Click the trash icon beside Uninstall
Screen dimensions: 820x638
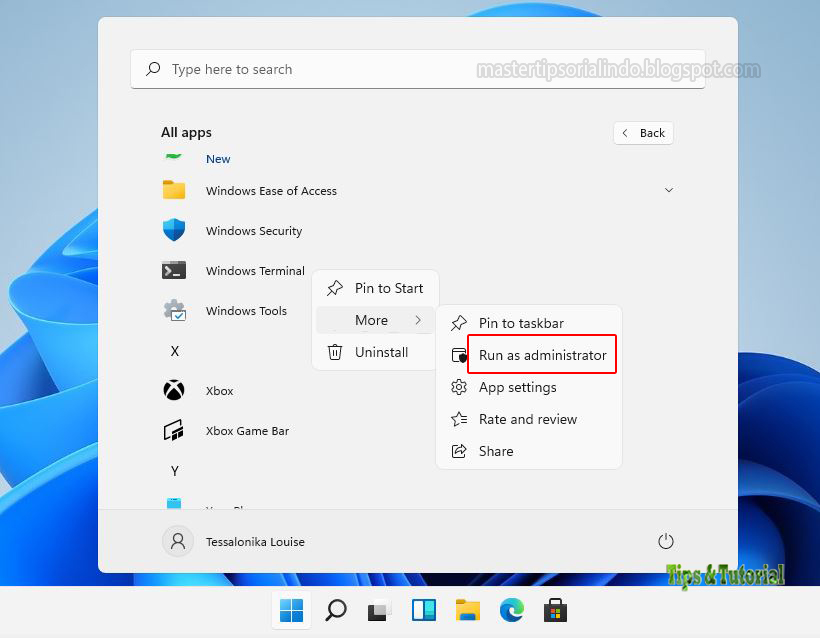[335, 352]
